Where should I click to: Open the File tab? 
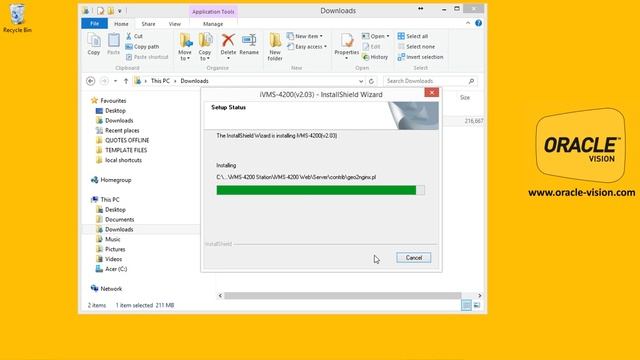(94, 24)
